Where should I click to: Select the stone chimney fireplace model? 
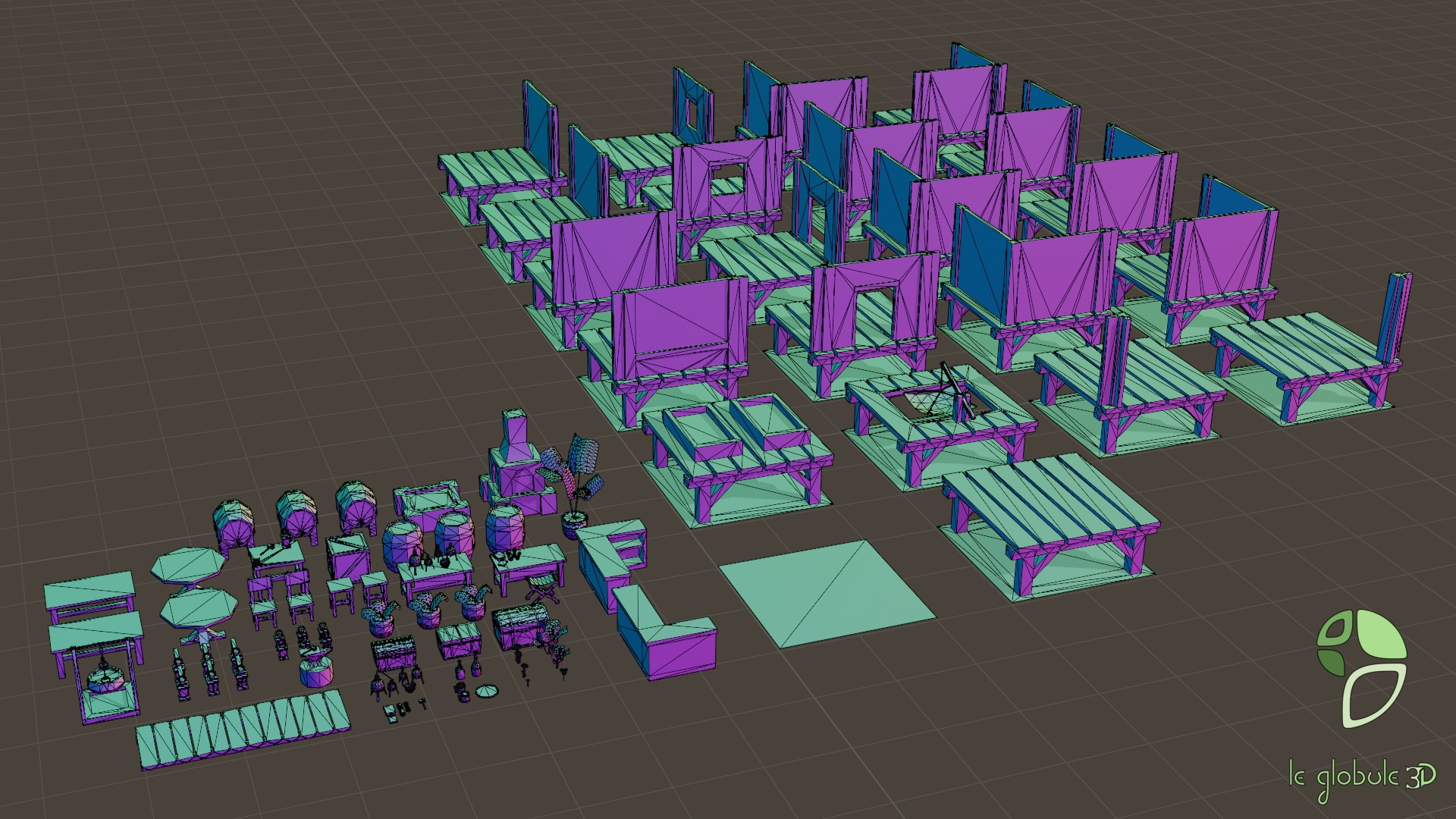tap(519, 461)
